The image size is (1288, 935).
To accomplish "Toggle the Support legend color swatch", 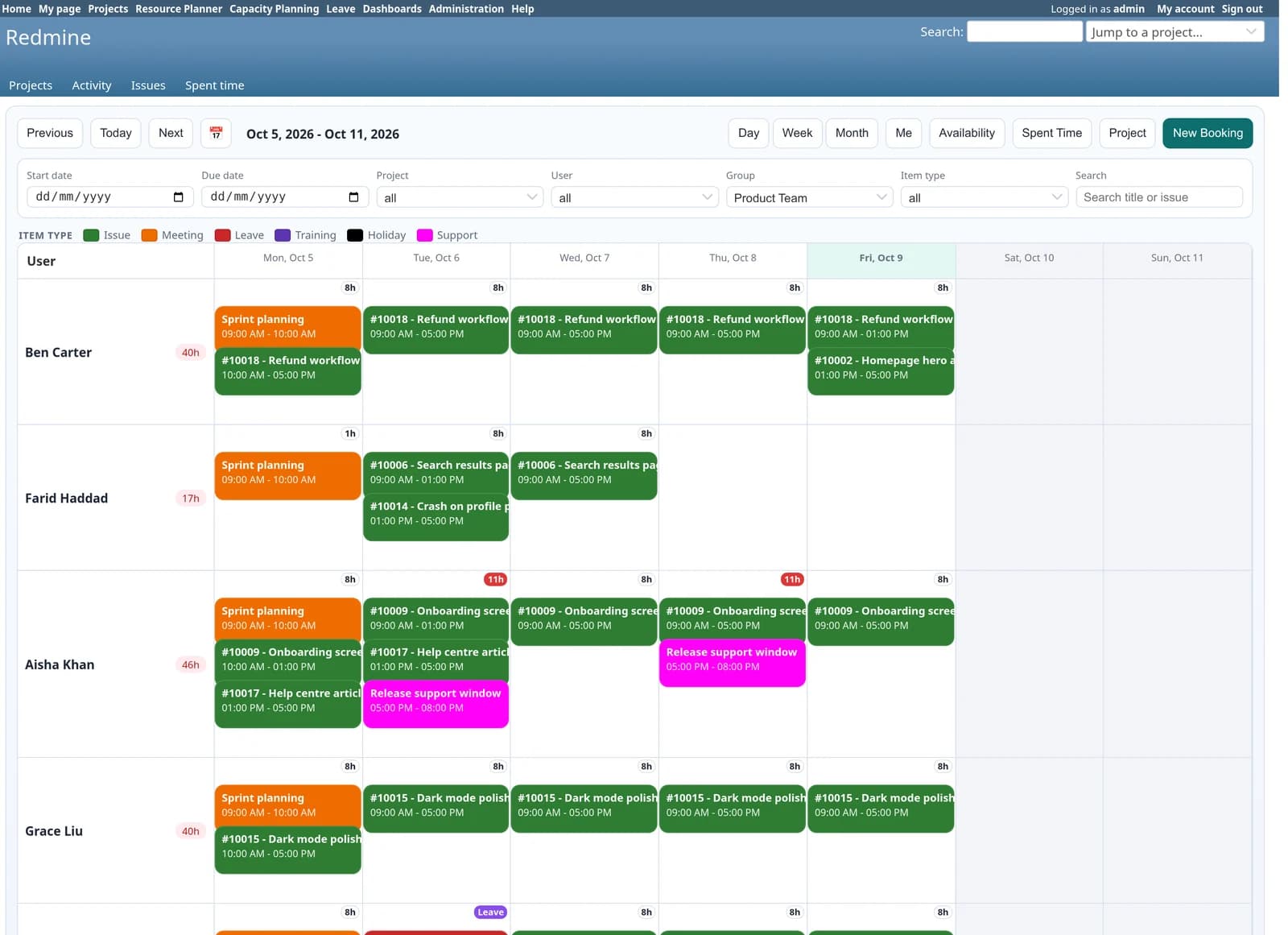I will tap(424, 235).
